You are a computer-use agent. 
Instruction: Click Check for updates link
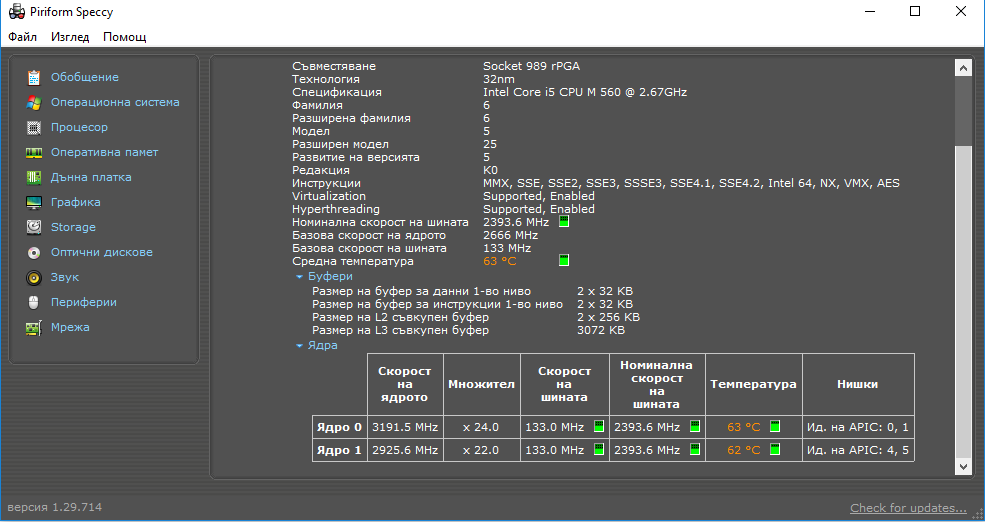click(x=908, y=508)
